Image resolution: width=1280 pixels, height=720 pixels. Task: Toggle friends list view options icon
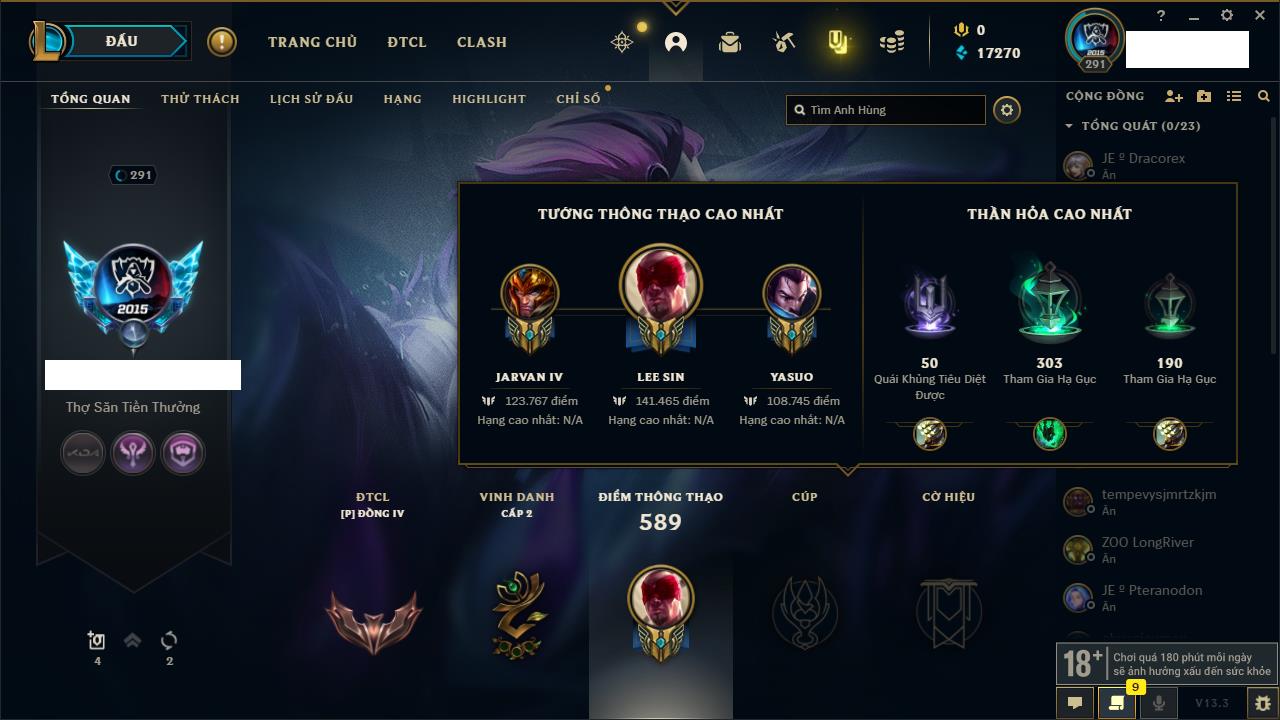(1234, 96)
